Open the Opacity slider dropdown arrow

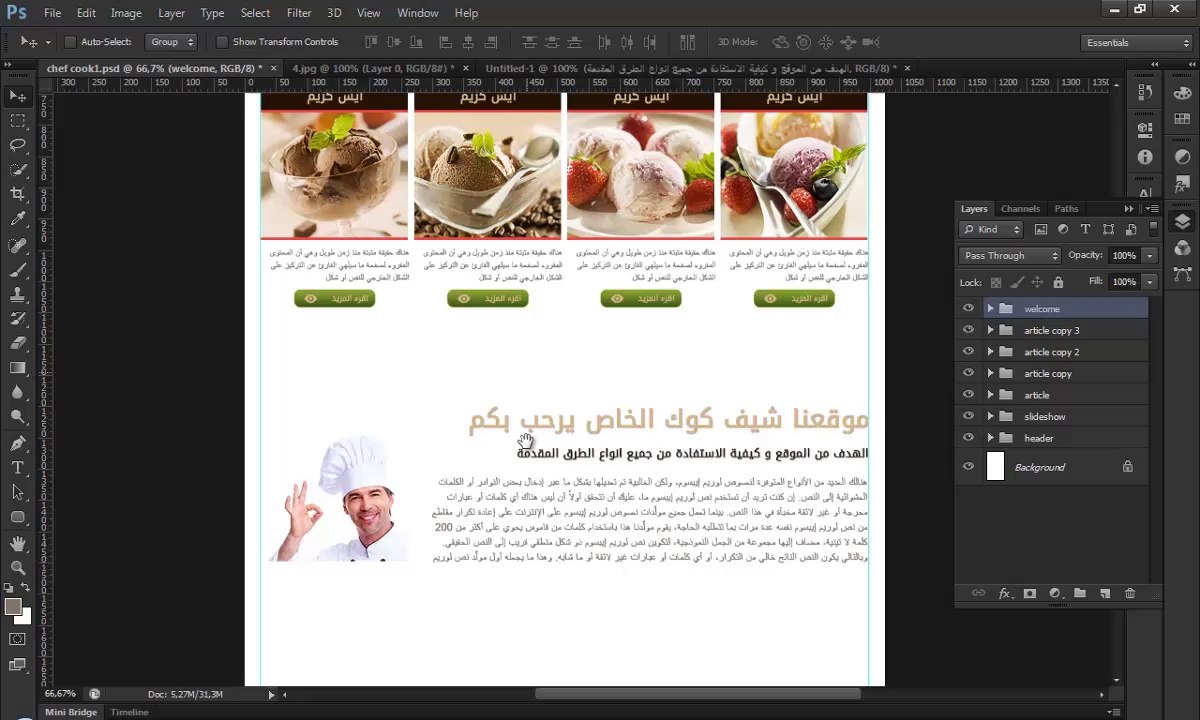[1150, 256]
